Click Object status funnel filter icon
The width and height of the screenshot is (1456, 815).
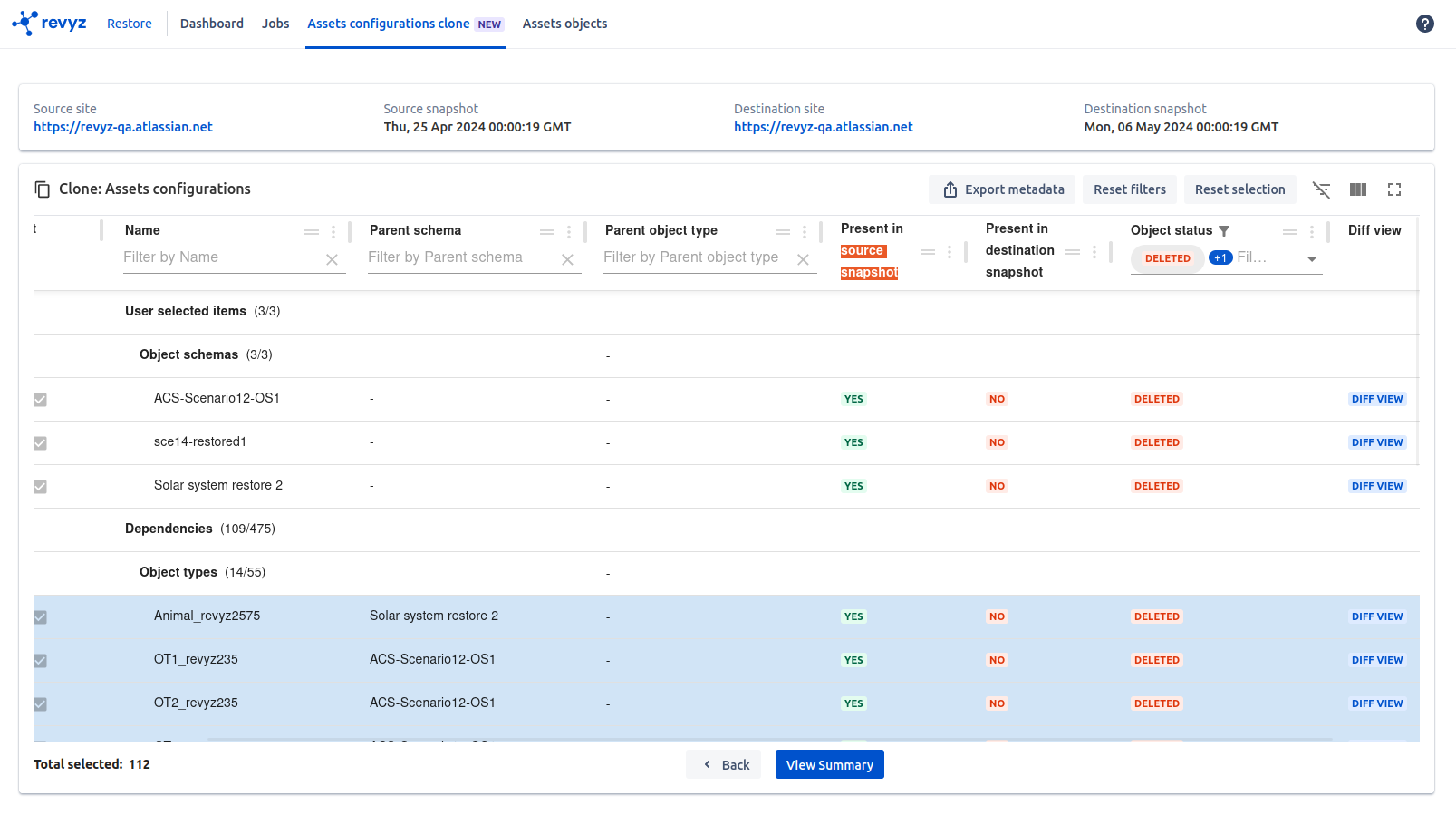point(1224,231)
